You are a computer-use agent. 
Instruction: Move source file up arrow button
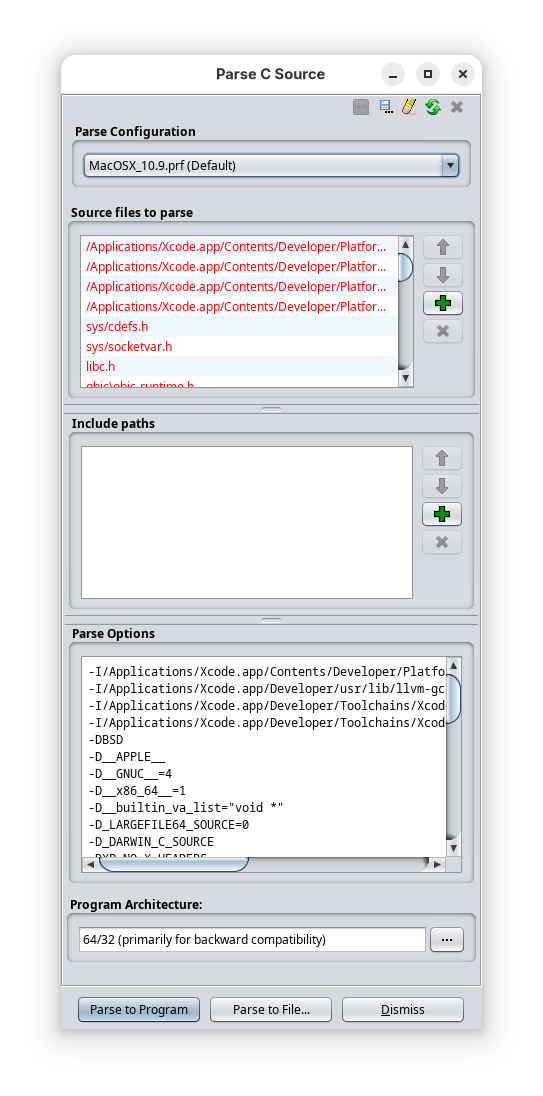[442, 247]
